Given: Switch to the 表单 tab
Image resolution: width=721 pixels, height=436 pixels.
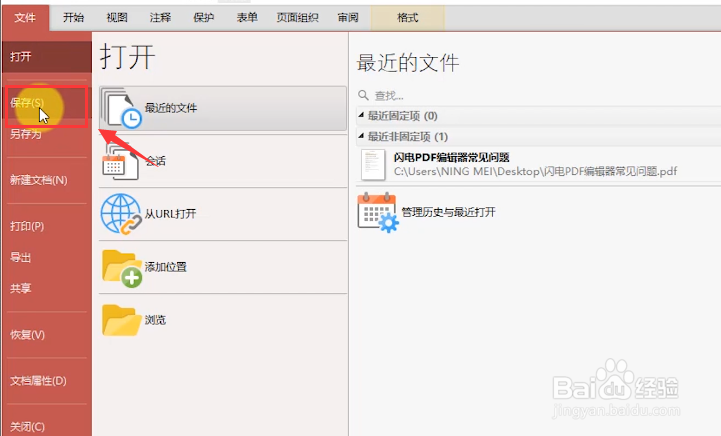Looking at the screenshot, I should (x=247, y=18).
